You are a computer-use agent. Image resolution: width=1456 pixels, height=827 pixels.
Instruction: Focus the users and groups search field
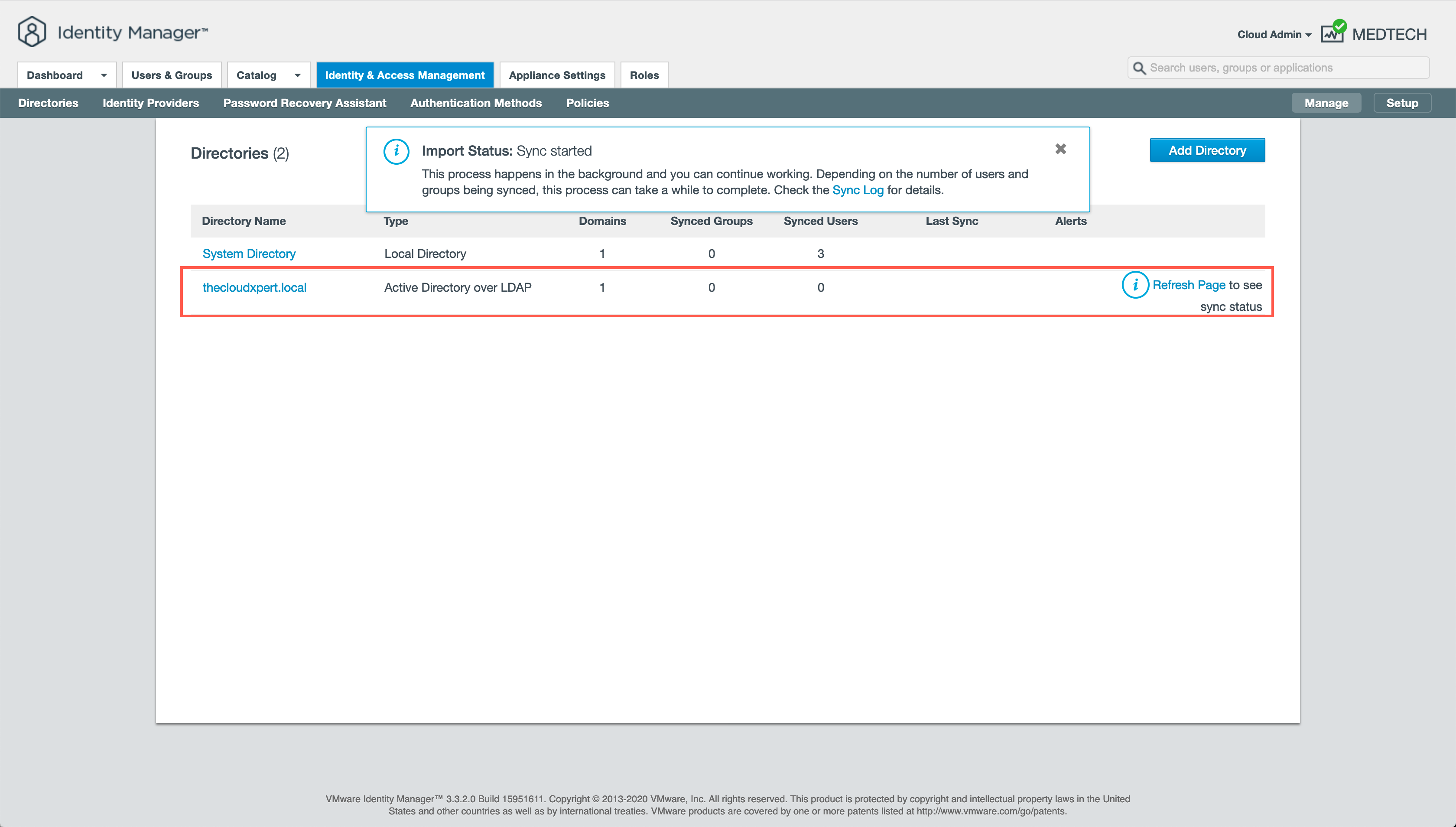(x=1284, y=68)
